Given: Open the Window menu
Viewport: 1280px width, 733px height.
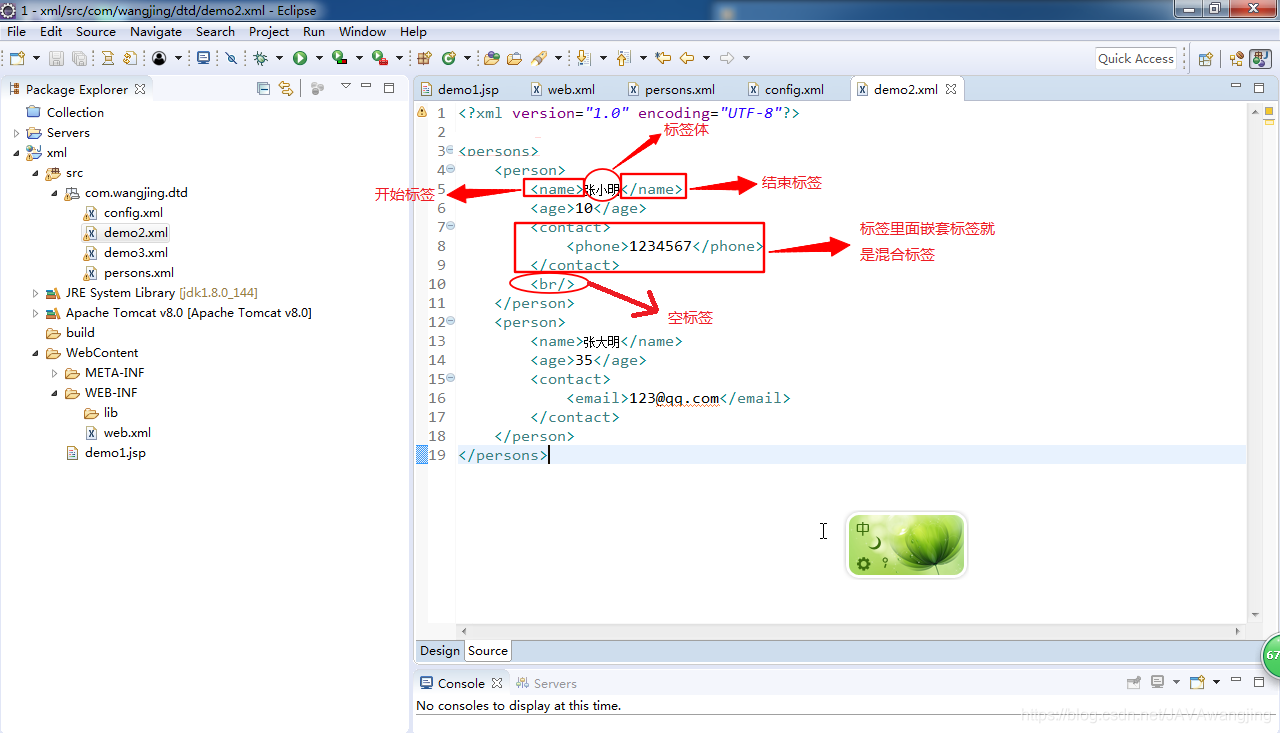Looking at the screenshot, I should tap(362, 31).
